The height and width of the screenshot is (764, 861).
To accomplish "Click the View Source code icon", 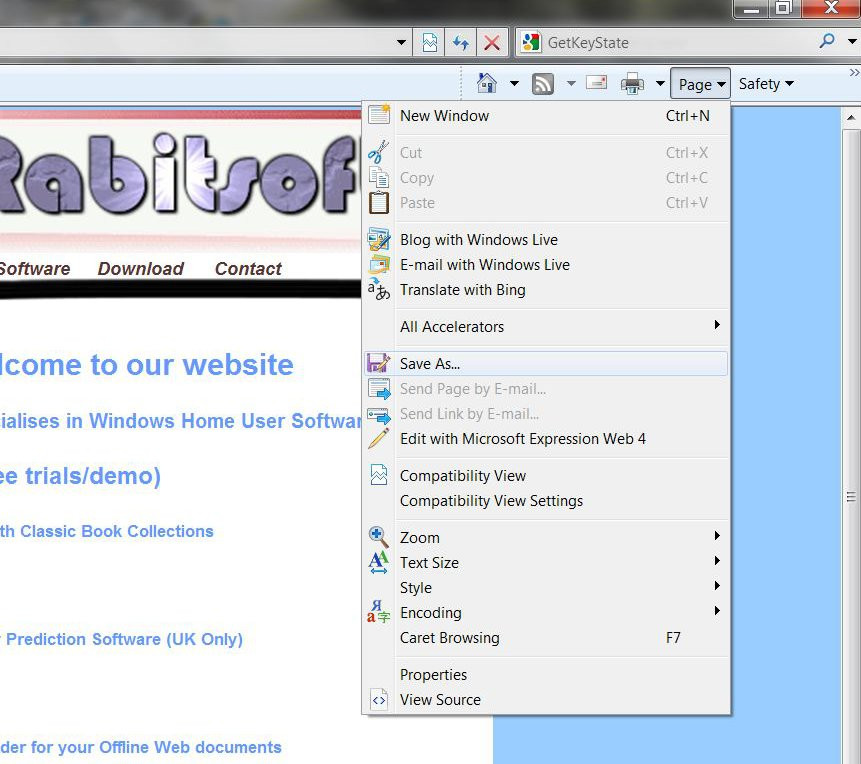I will (x=379, y=700).
